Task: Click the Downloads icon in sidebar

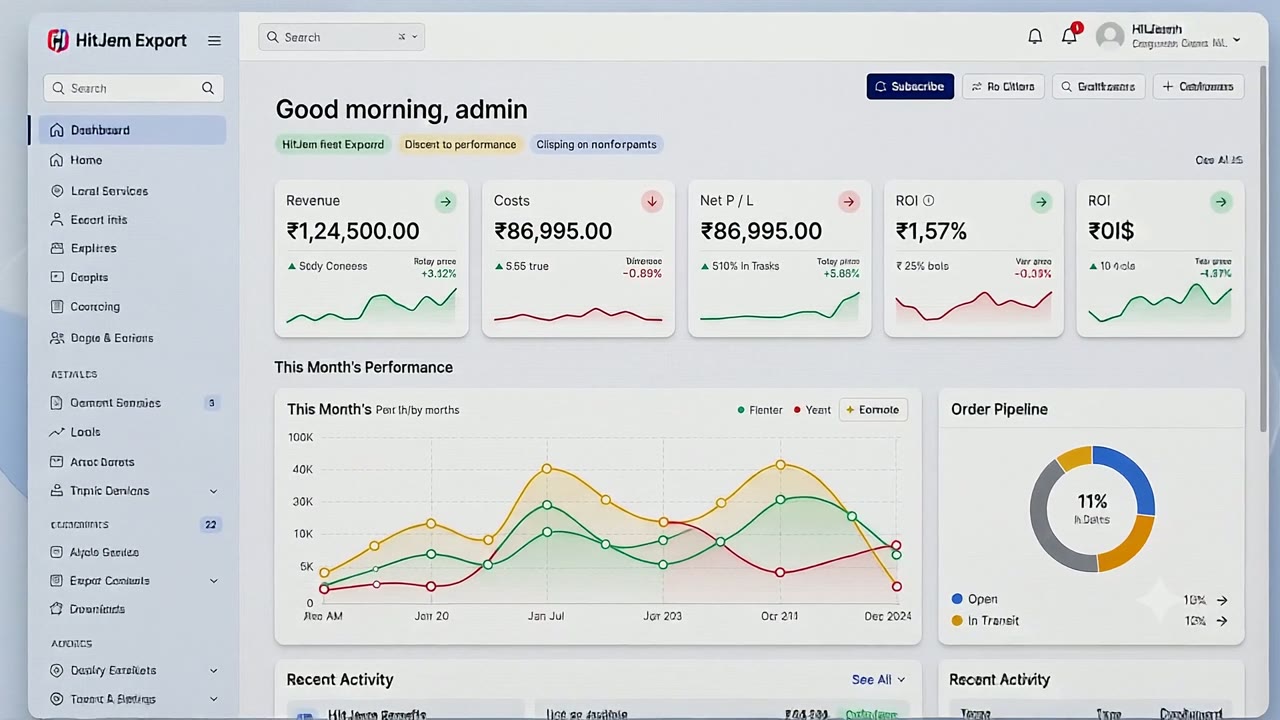Action: tap(57, 609)
